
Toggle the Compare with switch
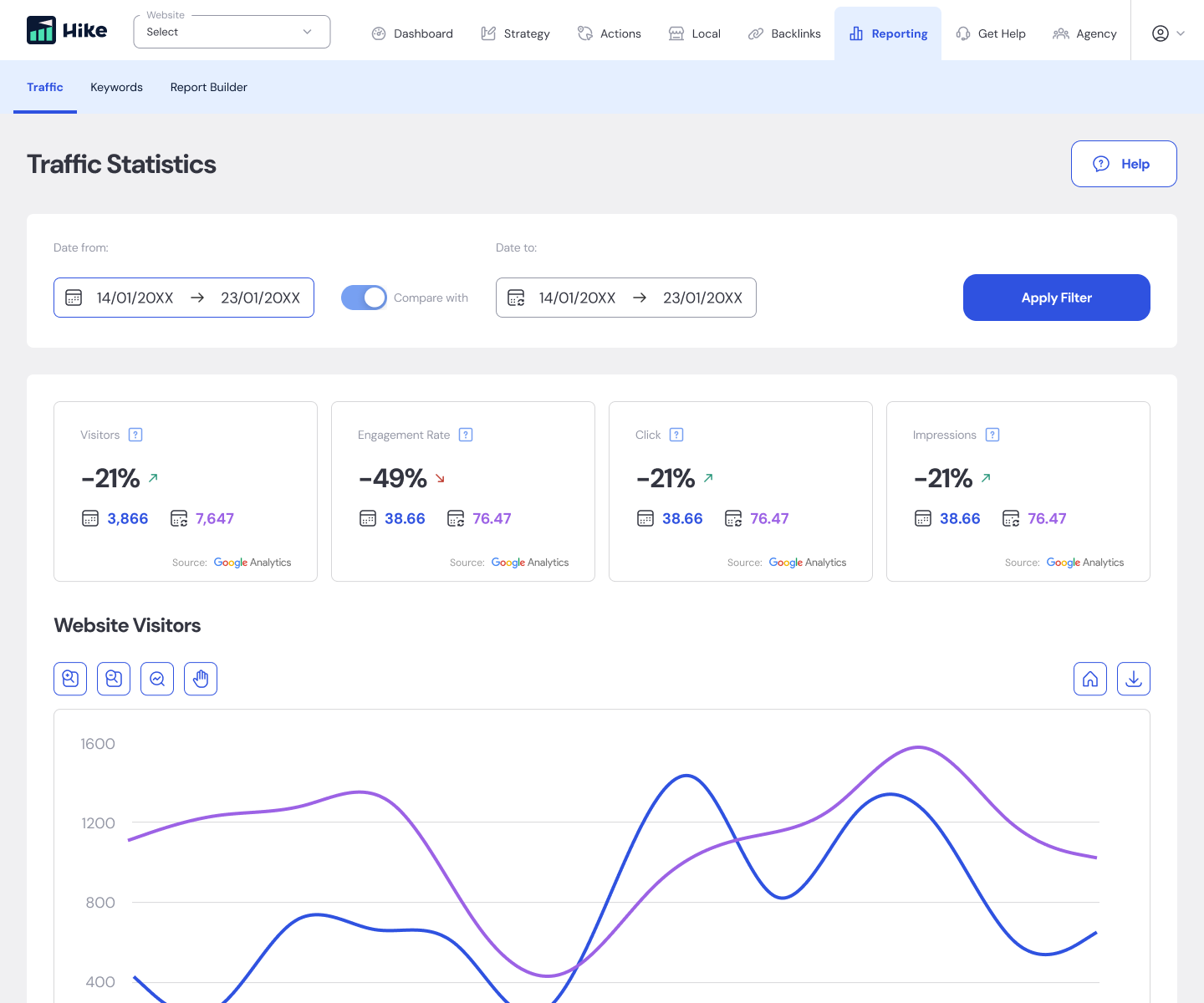pyautogui.click(x=364, y=298)
